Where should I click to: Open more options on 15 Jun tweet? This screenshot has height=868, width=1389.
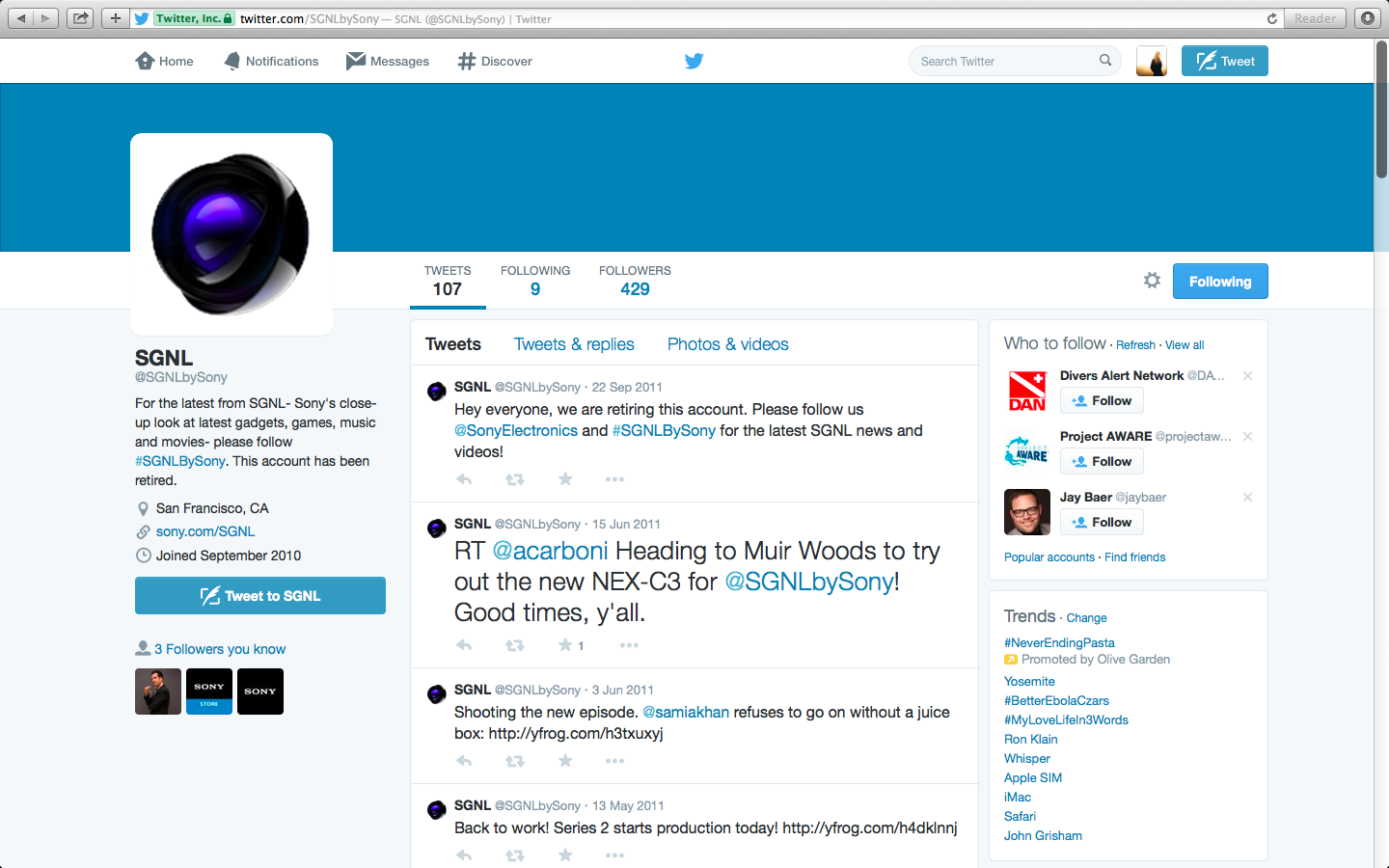click(629, 645)
